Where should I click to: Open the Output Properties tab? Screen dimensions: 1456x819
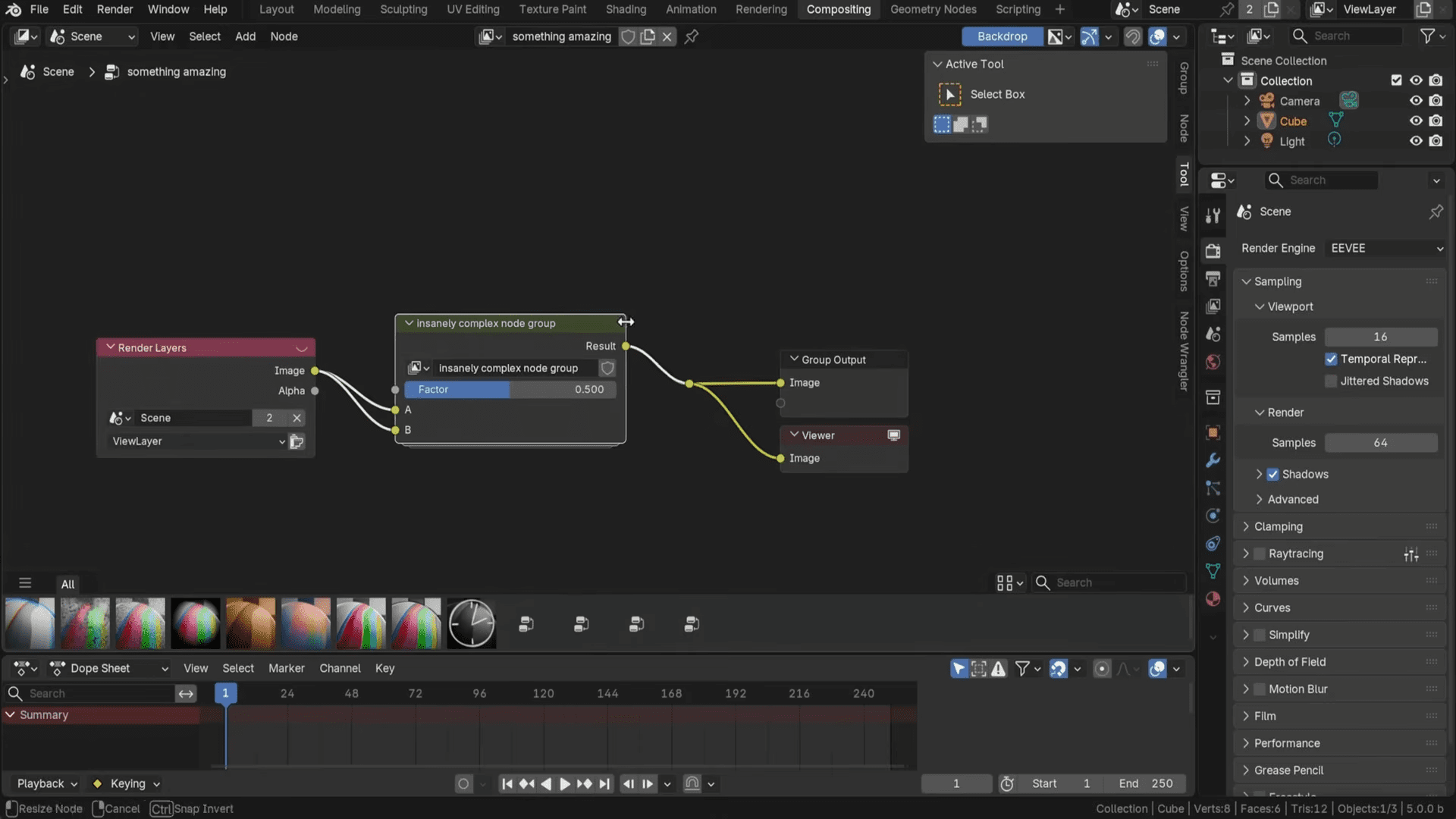click(1213, 278)
